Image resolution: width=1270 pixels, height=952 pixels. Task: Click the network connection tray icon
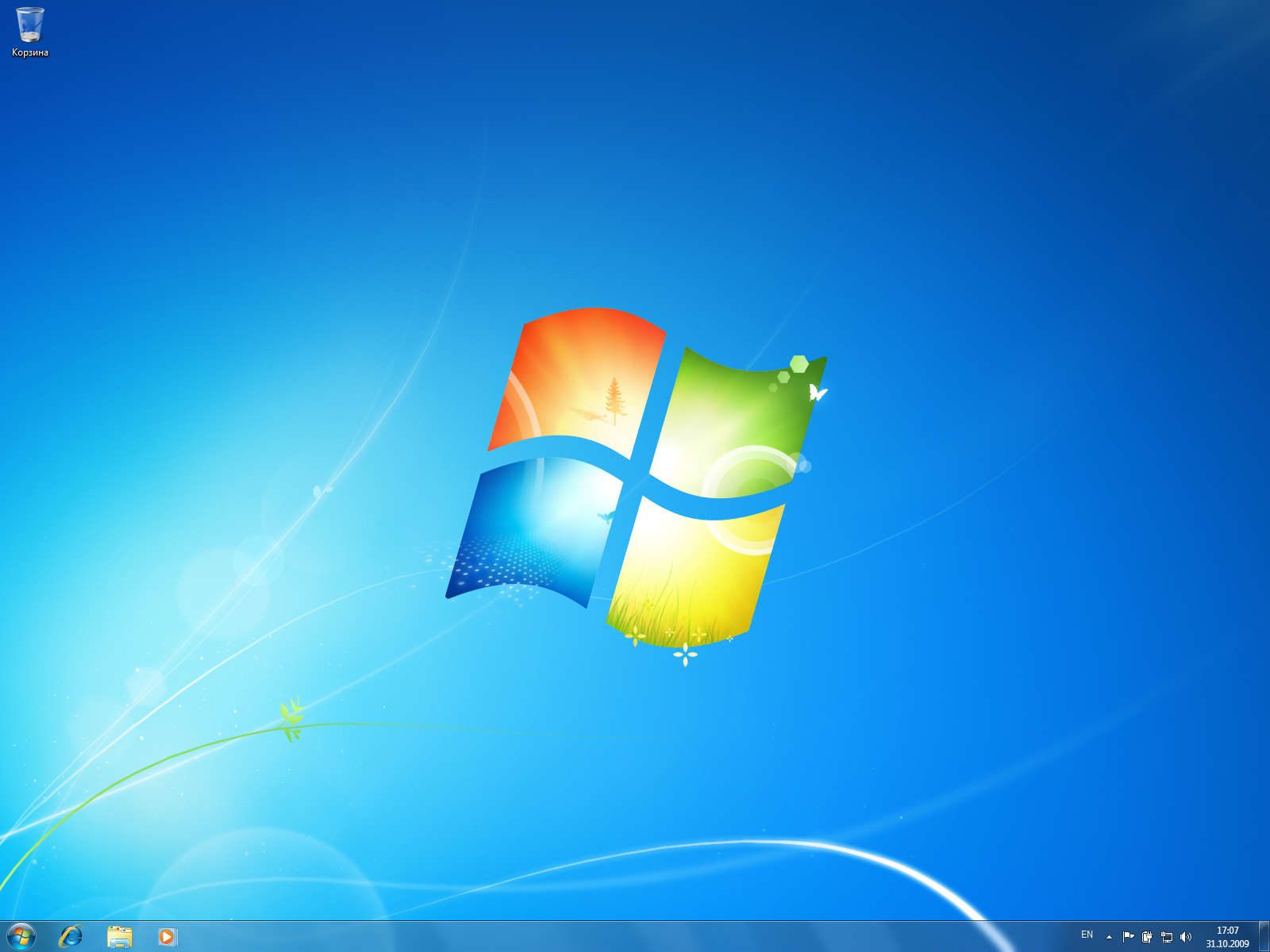[x=1168, y=938]
